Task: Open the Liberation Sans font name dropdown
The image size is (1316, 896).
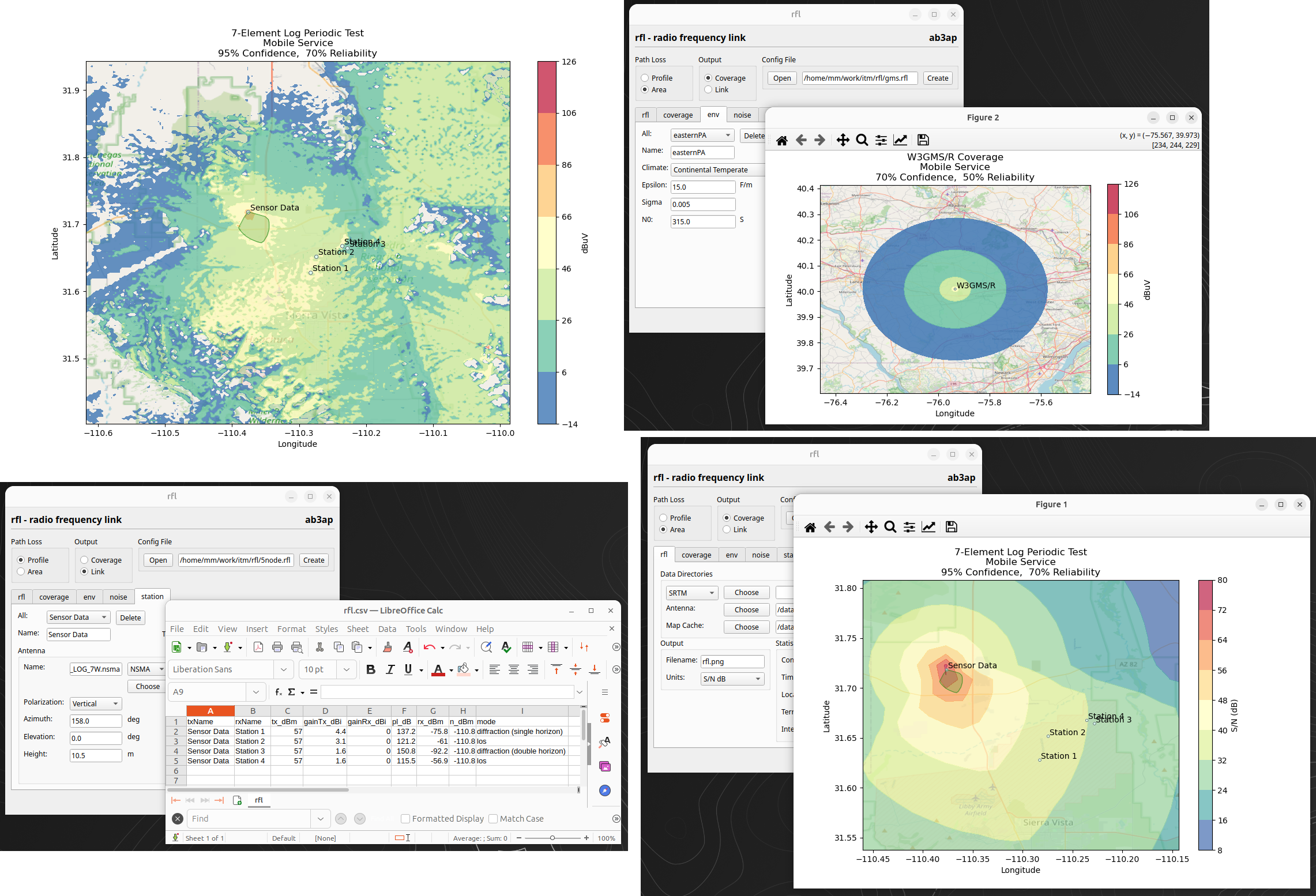Action: [x=283, y=669]
